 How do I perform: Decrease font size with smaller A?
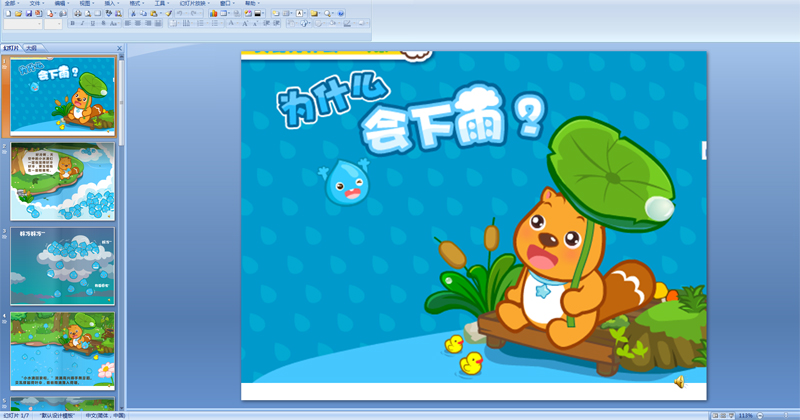pos(255,23)
